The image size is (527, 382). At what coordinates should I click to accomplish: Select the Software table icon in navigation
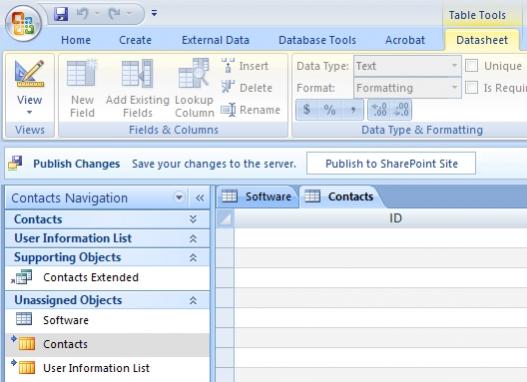click(24, 319)
